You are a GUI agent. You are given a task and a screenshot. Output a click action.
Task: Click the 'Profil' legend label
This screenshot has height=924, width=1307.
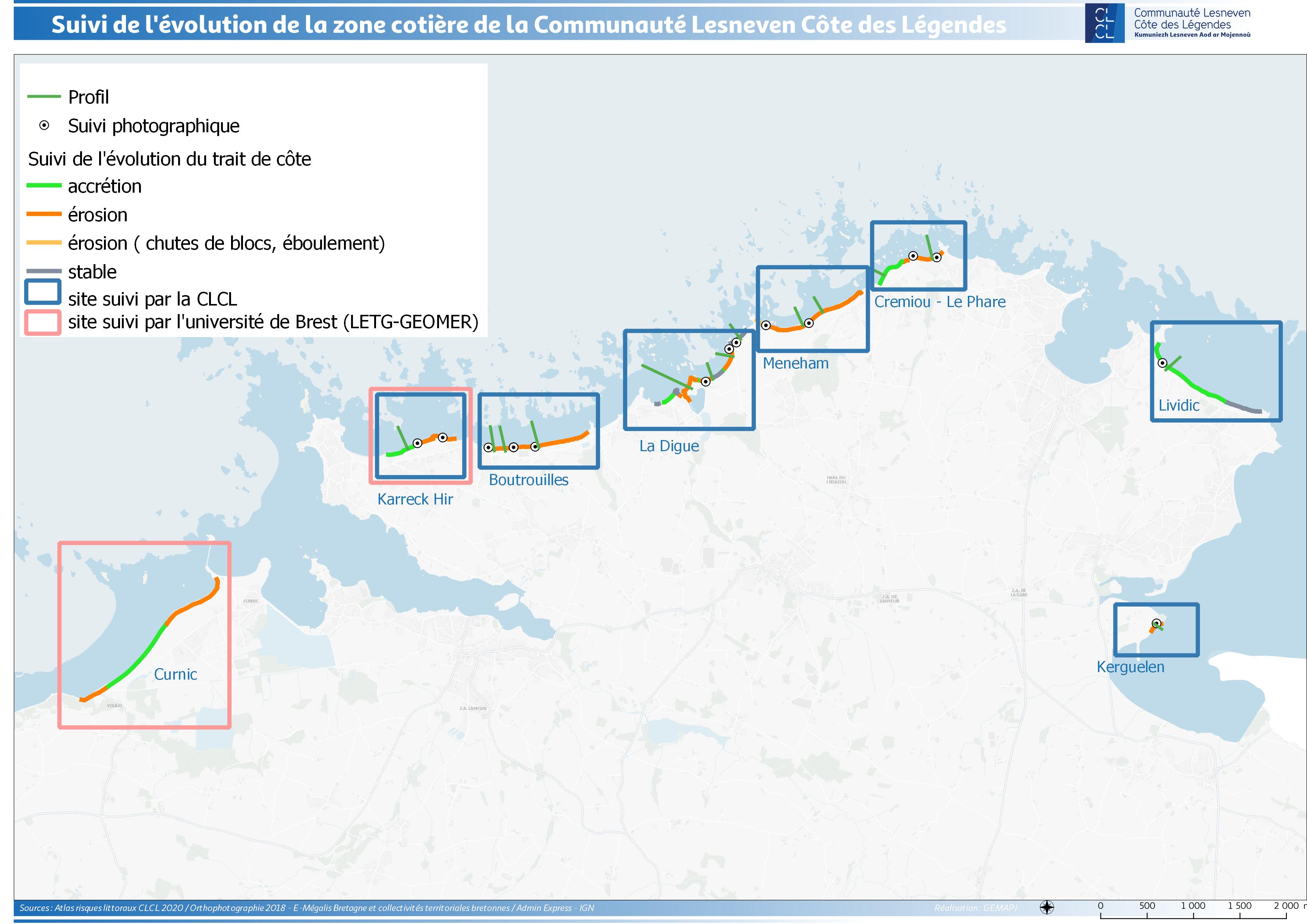pos(88,97)
